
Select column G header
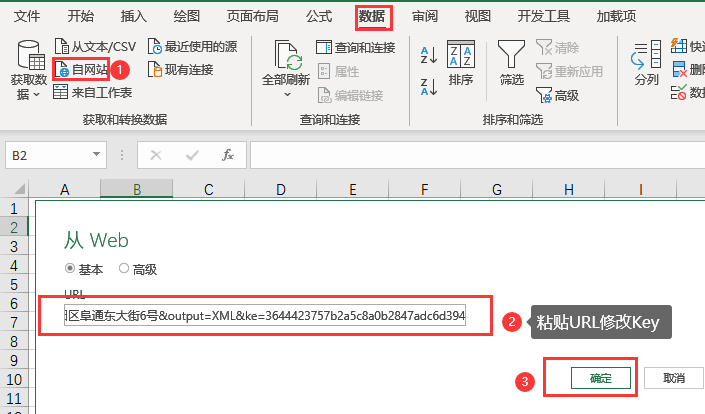pyautogui.click(x=496, y=189)
